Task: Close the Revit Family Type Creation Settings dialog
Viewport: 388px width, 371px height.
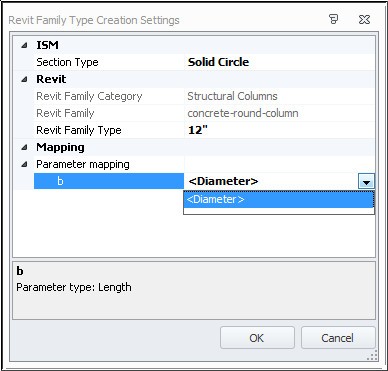Action: click(364, 19)
